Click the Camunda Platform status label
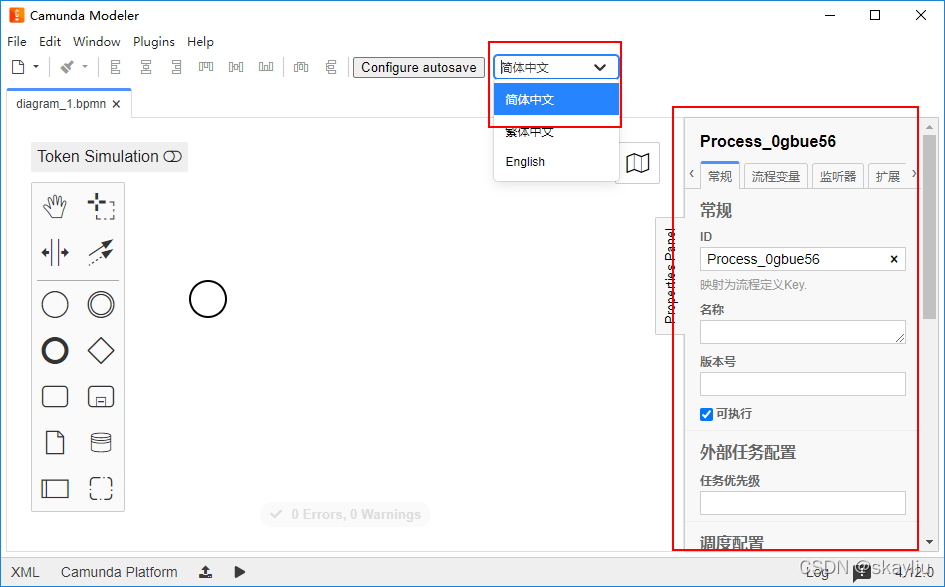The image size is (945, 587). pos(119,572)
